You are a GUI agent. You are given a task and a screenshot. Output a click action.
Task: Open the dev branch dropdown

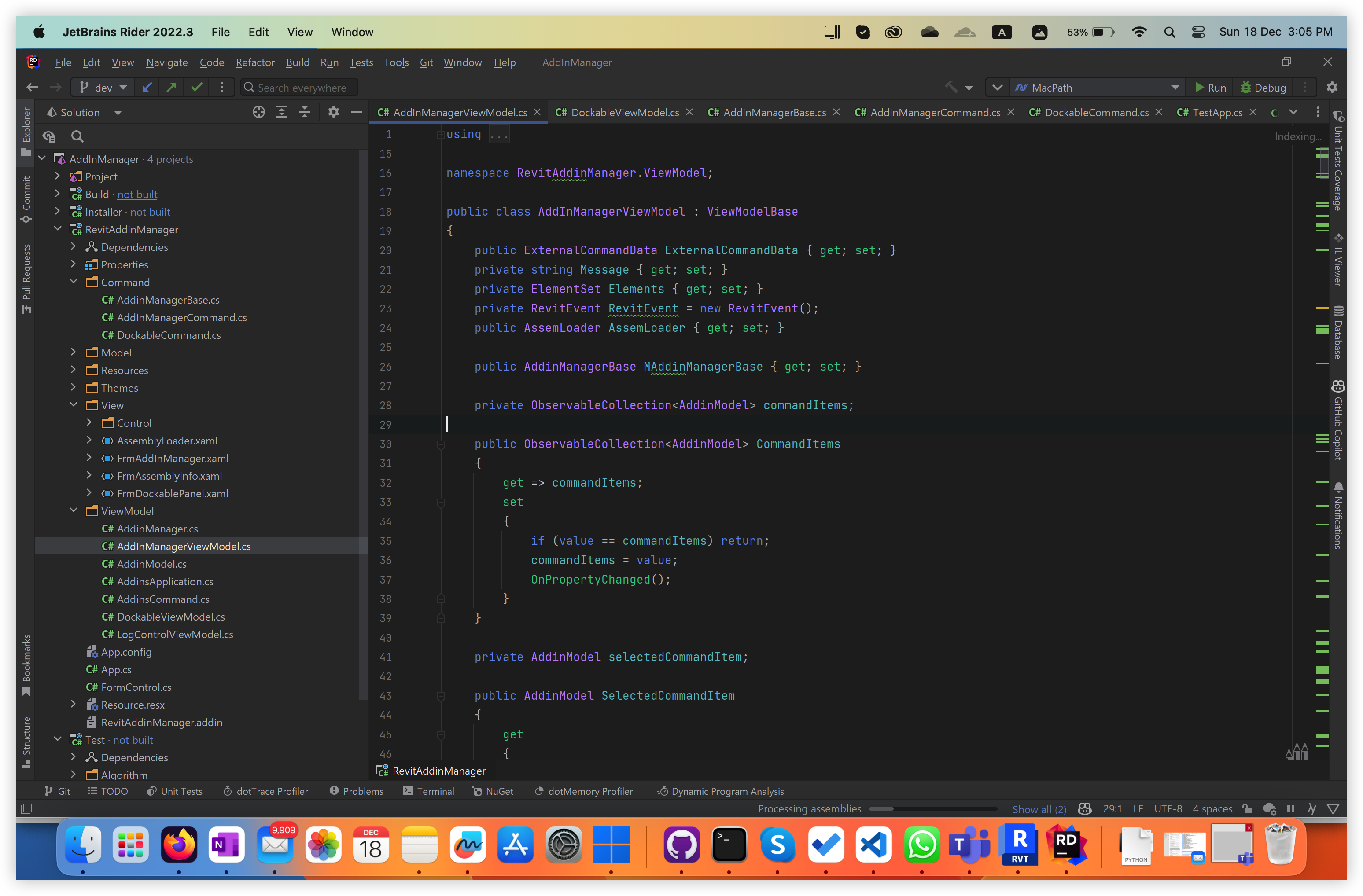click(x=103, y=87)
